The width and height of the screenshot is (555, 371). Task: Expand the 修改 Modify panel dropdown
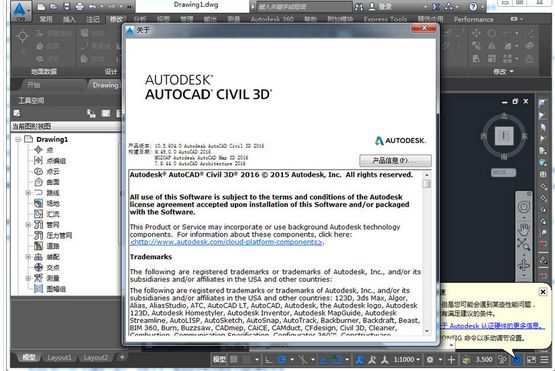pos(503,72)
